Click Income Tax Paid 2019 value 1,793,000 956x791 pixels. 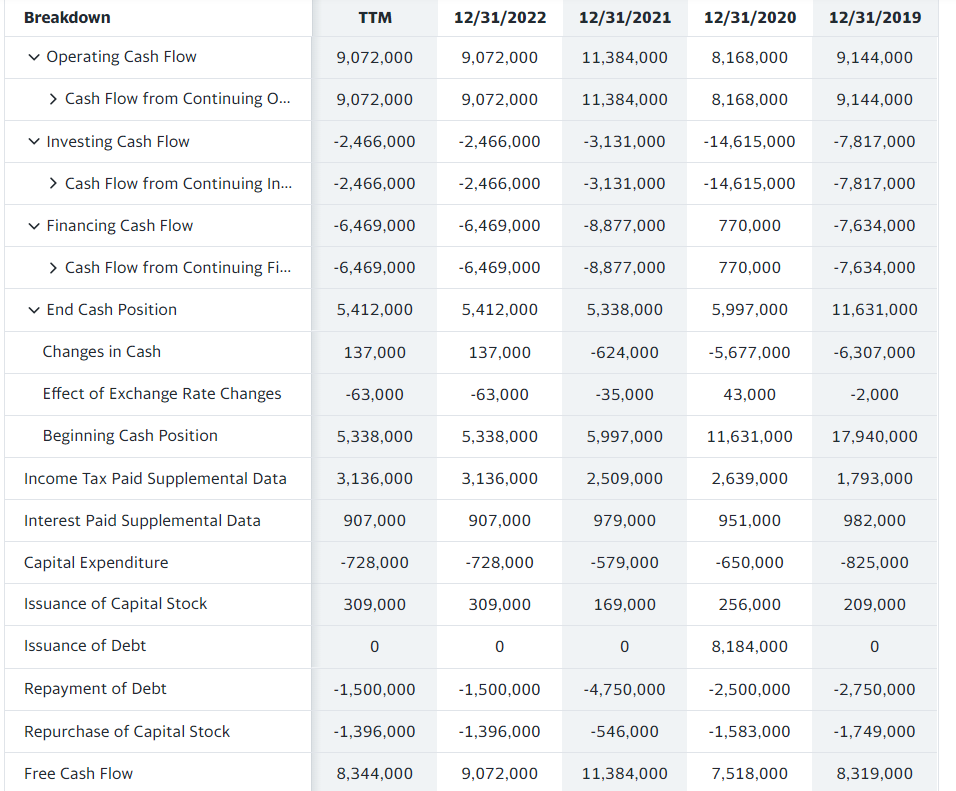point(875,479)
